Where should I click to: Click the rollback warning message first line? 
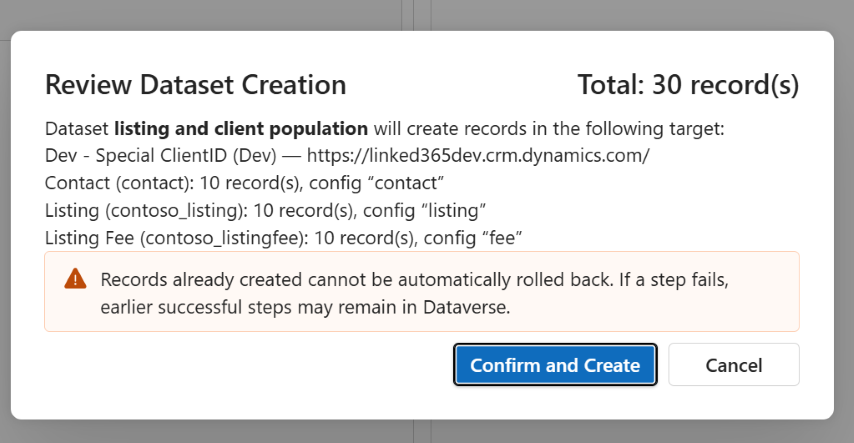click(414, 280)
